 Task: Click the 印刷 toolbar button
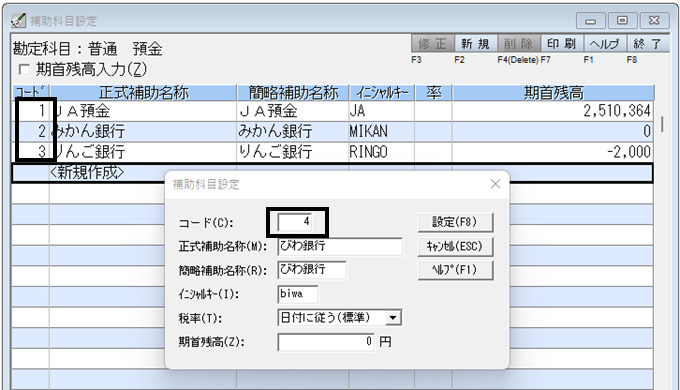click(561, 44)
